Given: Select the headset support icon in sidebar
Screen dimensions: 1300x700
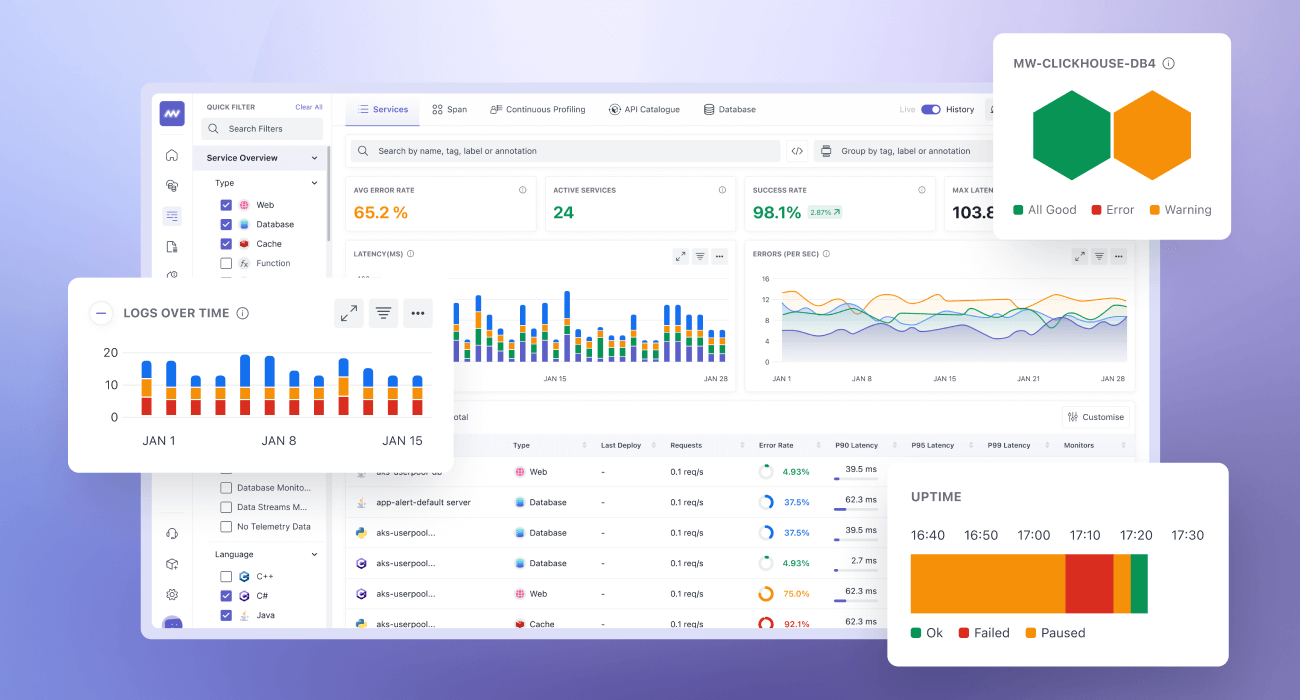Looking at the screenshot, I should [172, 533].
